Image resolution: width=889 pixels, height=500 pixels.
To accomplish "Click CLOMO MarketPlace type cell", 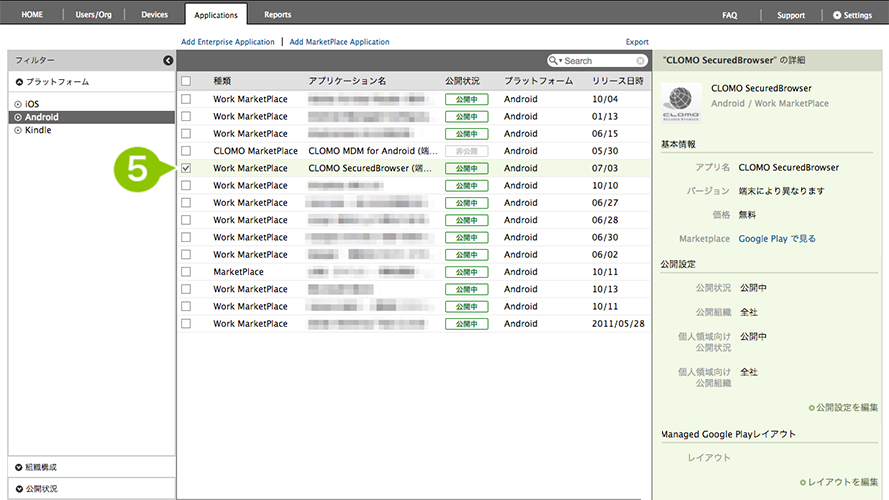I will [x=256, y=151].
